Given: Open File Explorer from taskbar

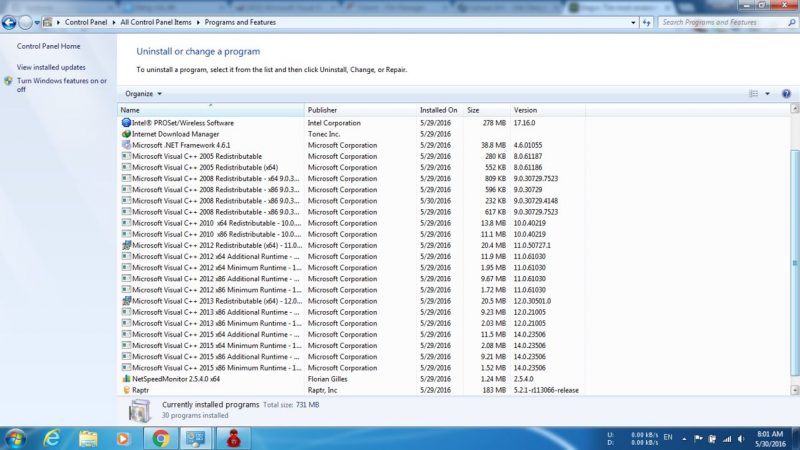Looking at the screenshot, I should click(x=88, y=439).
